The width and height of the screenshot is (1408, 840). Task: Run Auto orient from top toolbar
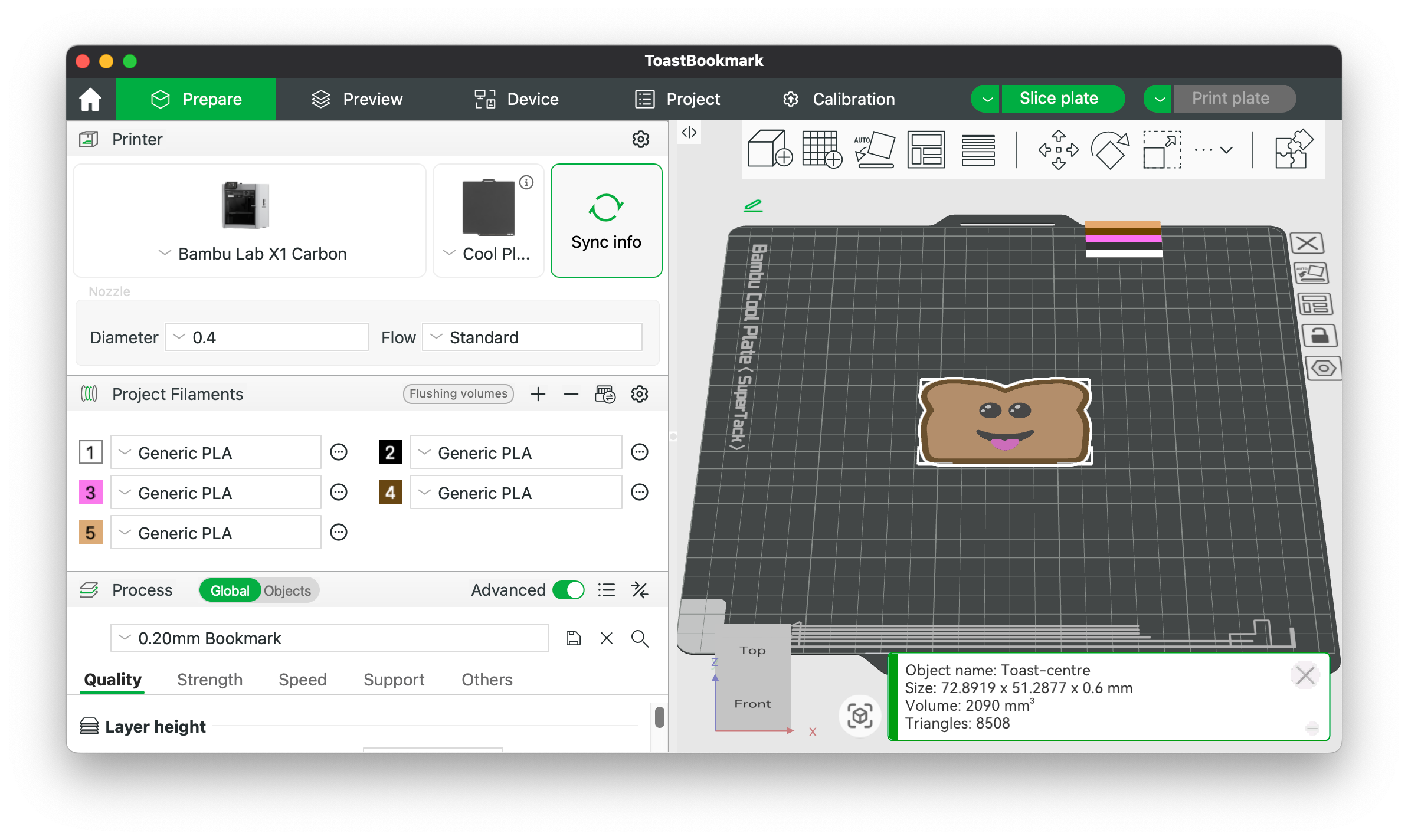874,149
